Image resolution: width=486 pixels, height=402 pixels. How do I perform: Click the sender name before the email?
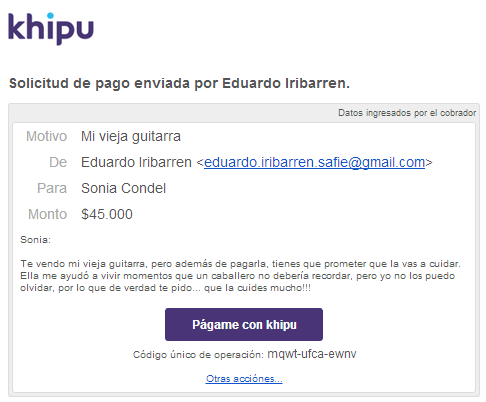tap(136, 162)
